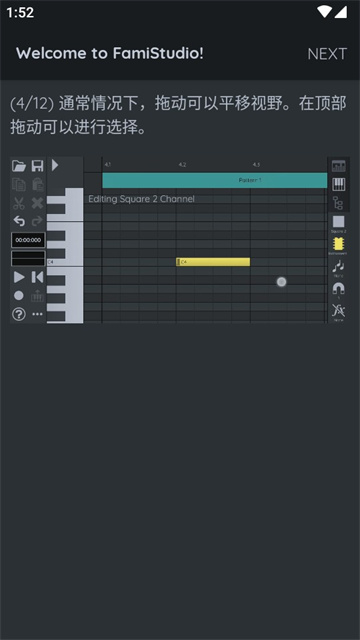Select the Square 2 channel button
The width and height of the screenshot is (360, 640).
click(x=338, y=222)
